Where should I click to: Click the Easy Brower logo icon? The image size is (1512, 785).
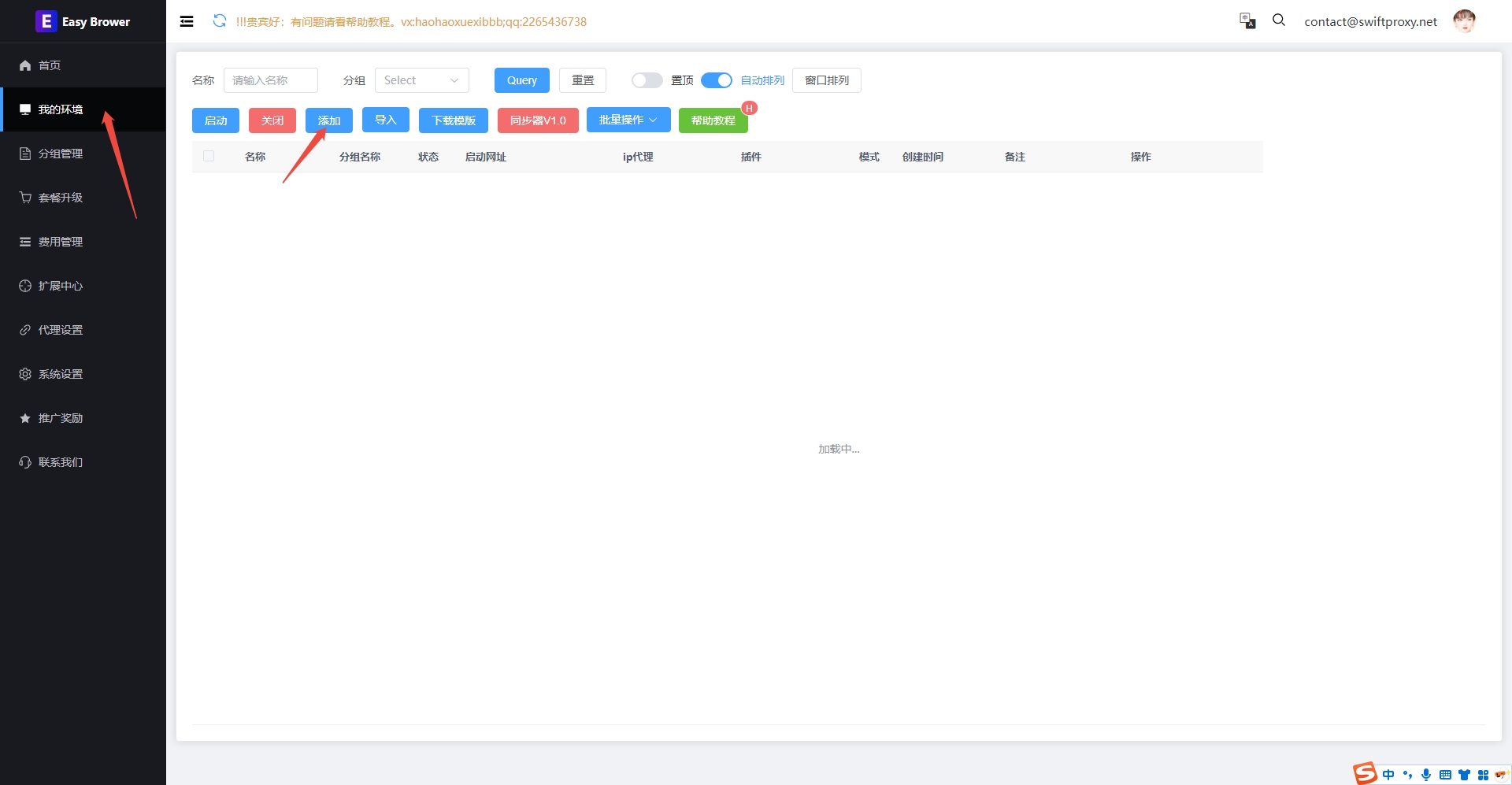(x=46, y=21)
